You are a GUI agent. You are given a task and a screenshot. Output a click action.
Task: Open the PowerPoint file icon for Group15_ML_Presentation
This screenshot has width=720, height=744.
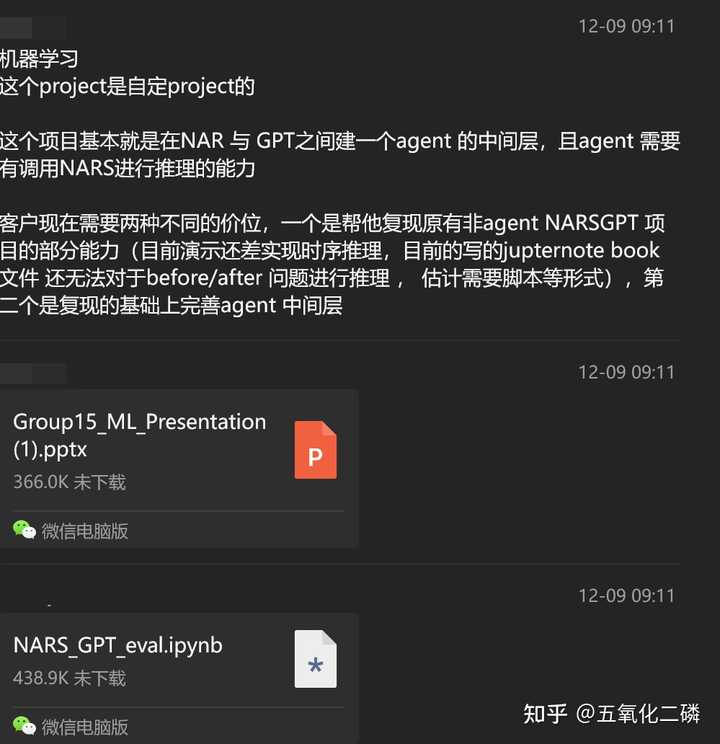point(315,450)
